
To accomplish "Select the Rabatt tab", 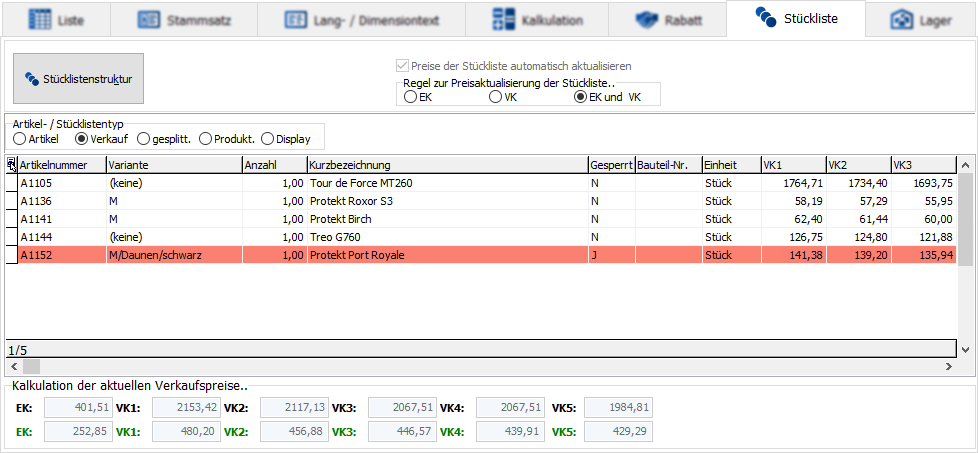I will click(x=668, y=19).
